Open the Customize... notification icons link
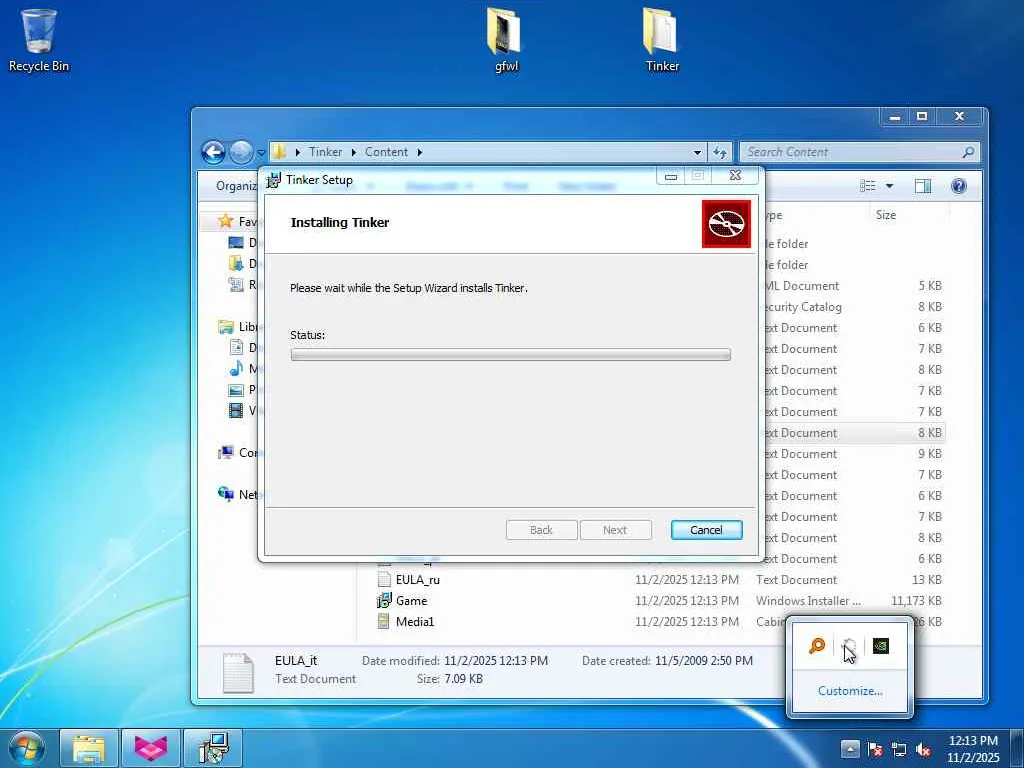 coord(850,691)
